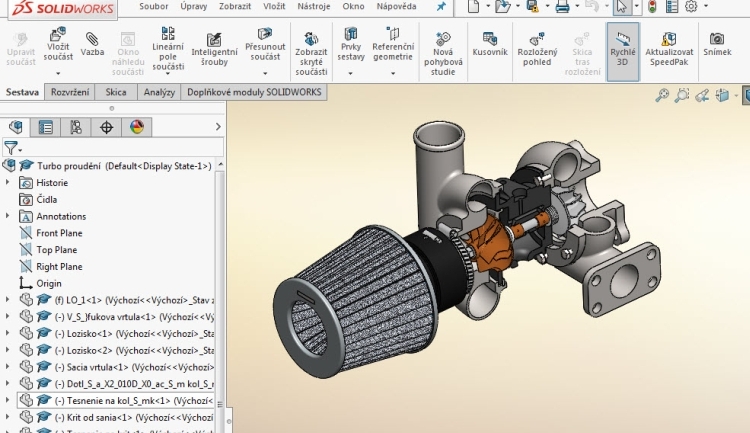Click Zoom to area icon

pyautogui.click(x=682, y=96)
